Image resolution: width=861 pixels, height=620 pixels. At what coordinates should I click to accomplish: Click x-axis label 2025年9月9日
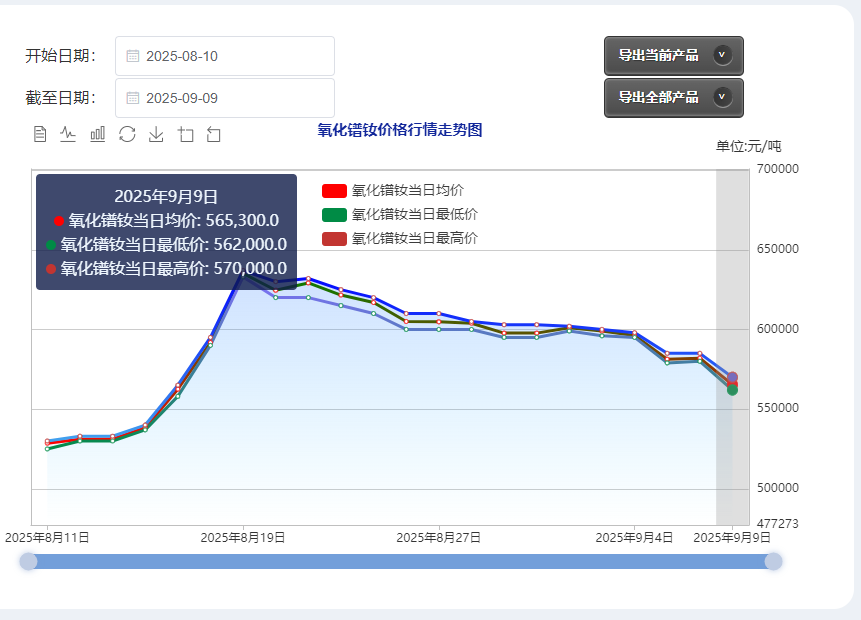[732, 538]
